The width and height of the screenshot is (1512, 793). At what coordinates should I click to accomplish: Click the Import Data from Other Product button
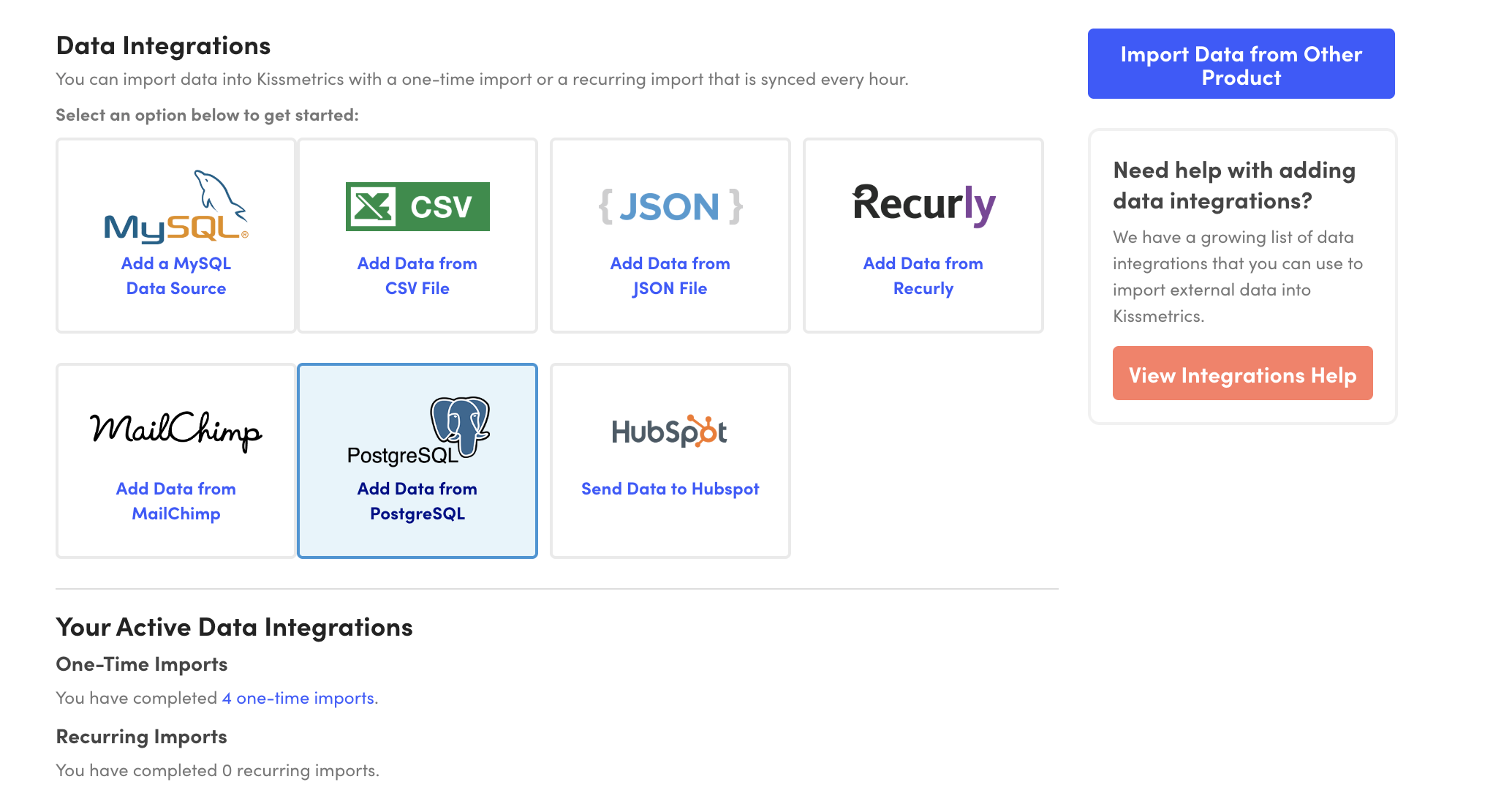[1241, 64]
